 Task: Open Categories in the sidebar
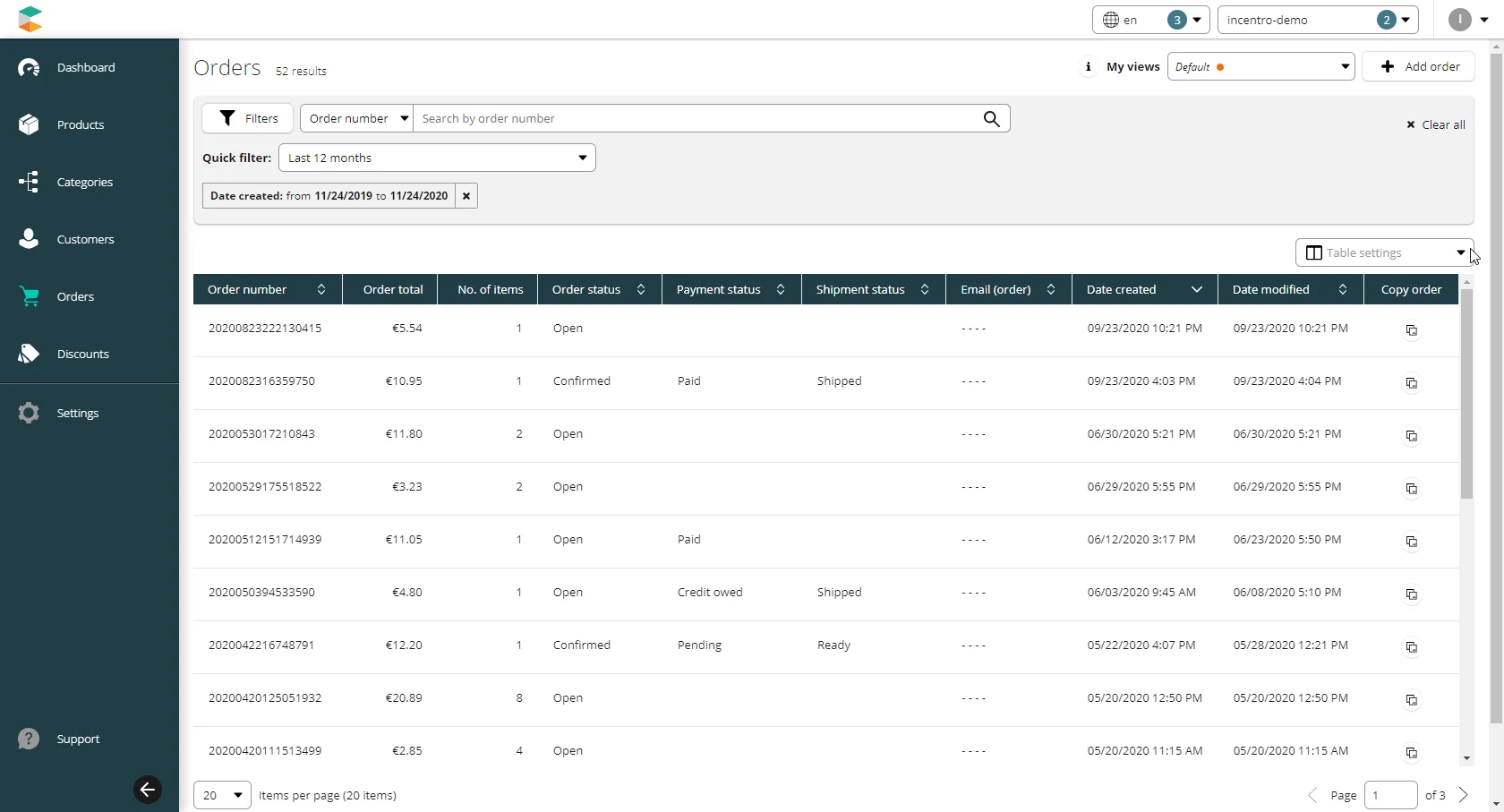pyautogui.click(x=84, y=182)
